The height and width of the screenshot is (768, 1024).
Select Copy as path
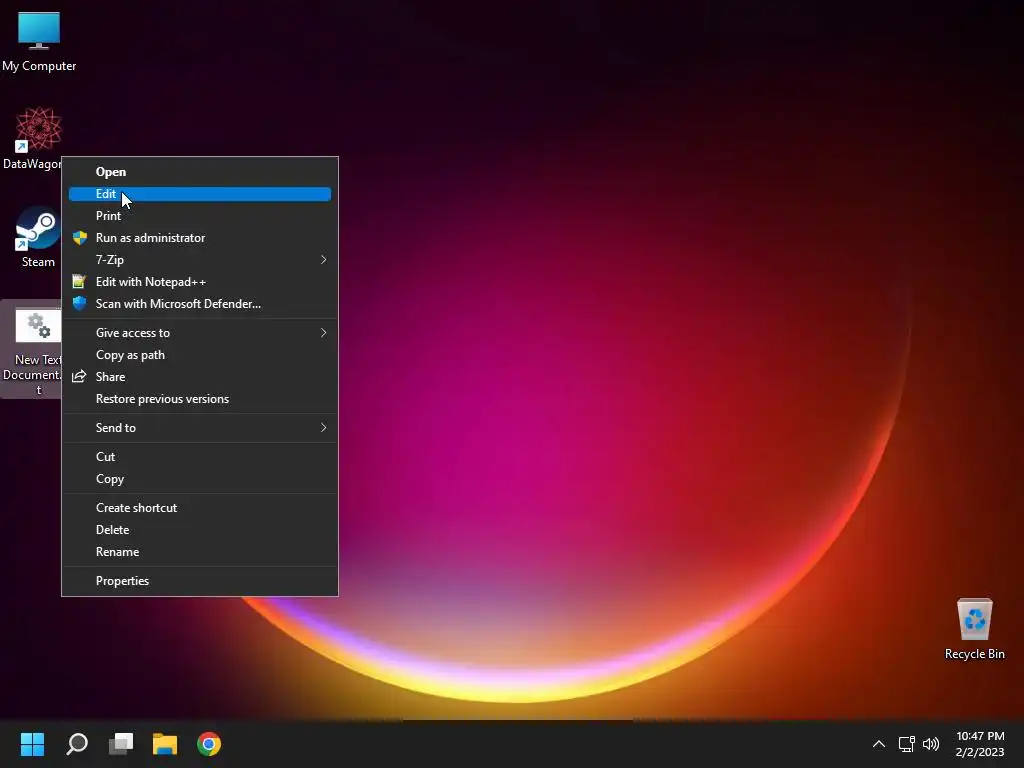click(200, 355)
